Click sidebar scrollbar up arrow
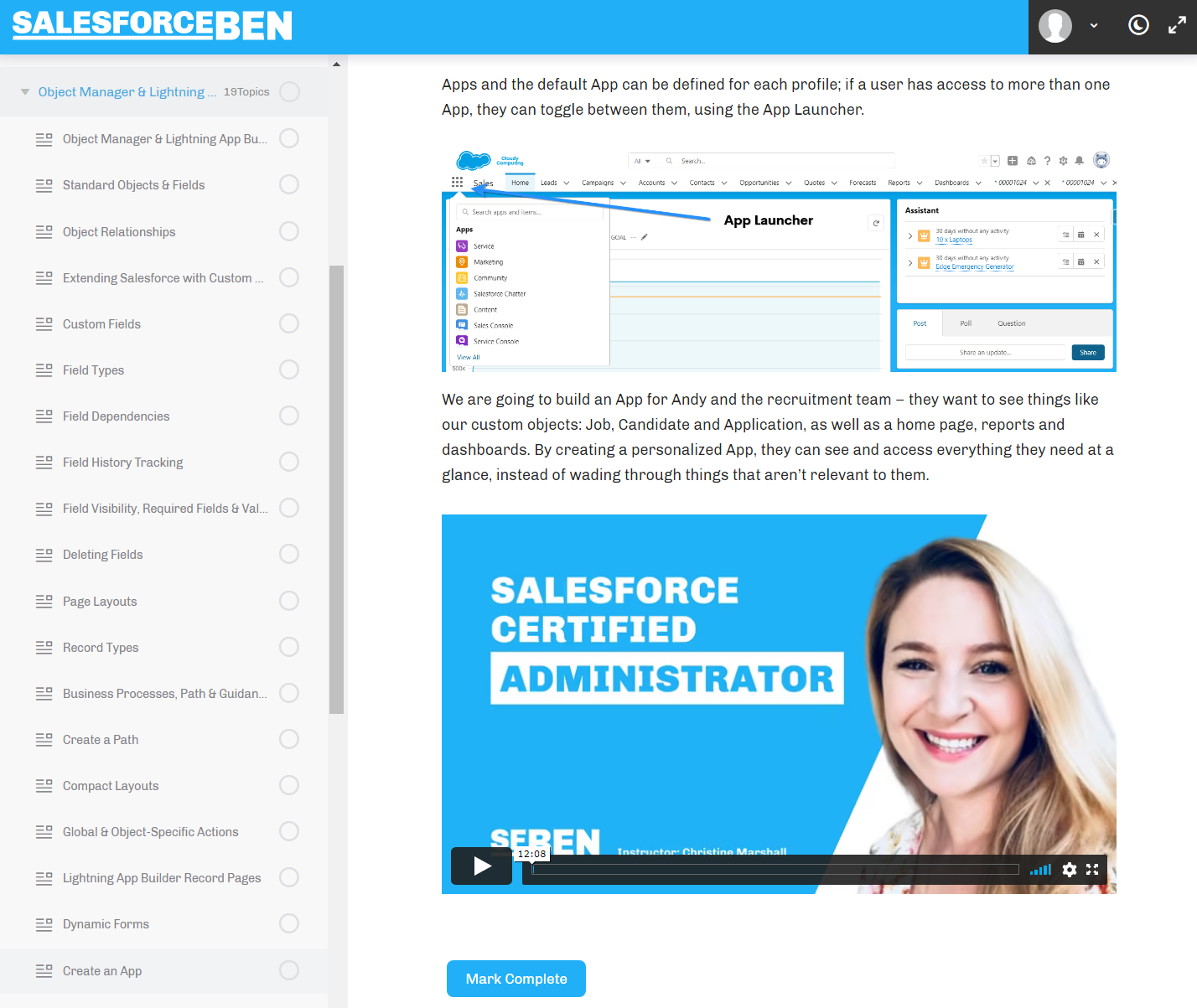Screen dimensions: 1197x1008 pos(336,64)
